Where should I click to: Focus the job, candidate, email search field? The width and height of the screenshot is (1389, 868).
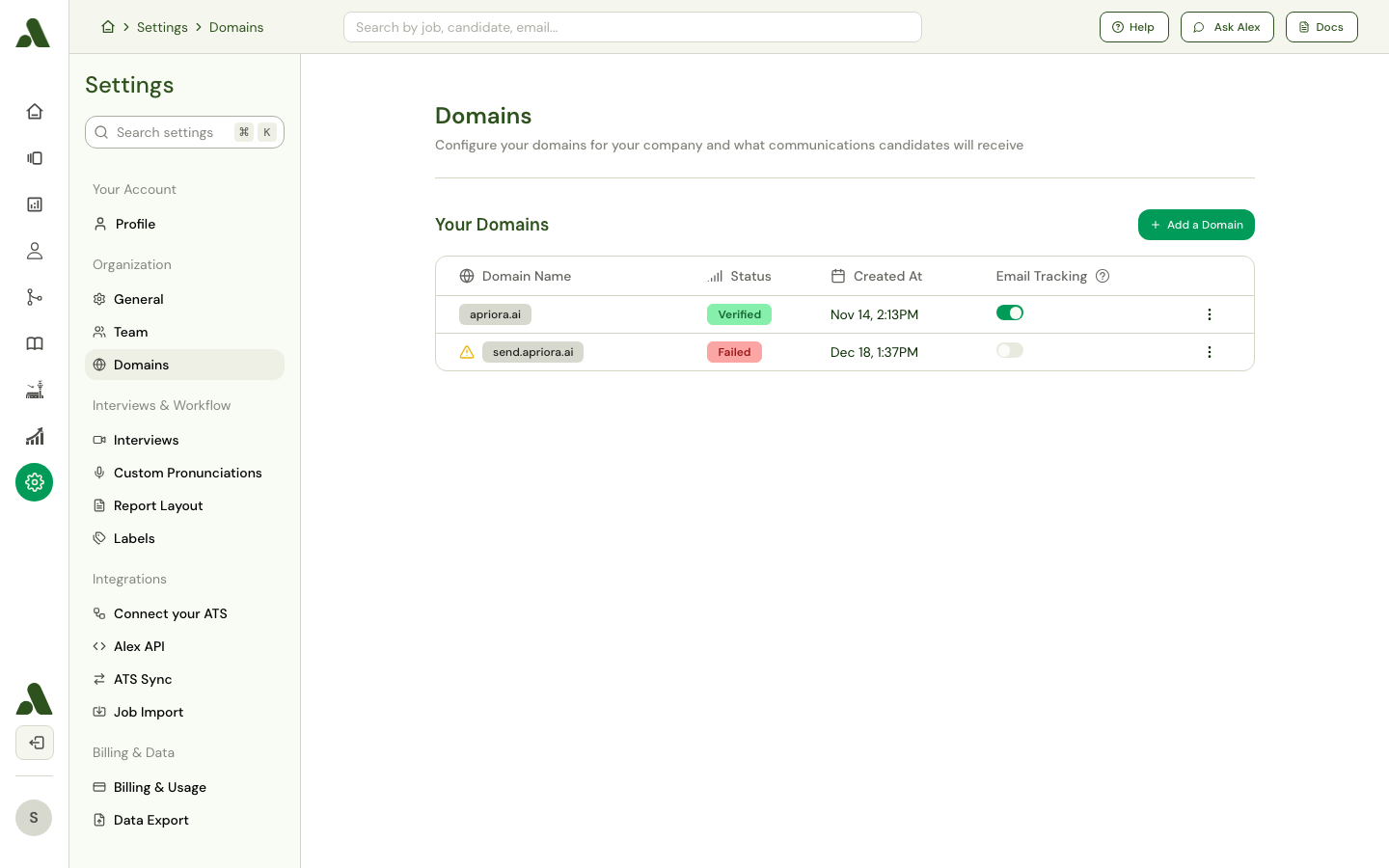633,27
